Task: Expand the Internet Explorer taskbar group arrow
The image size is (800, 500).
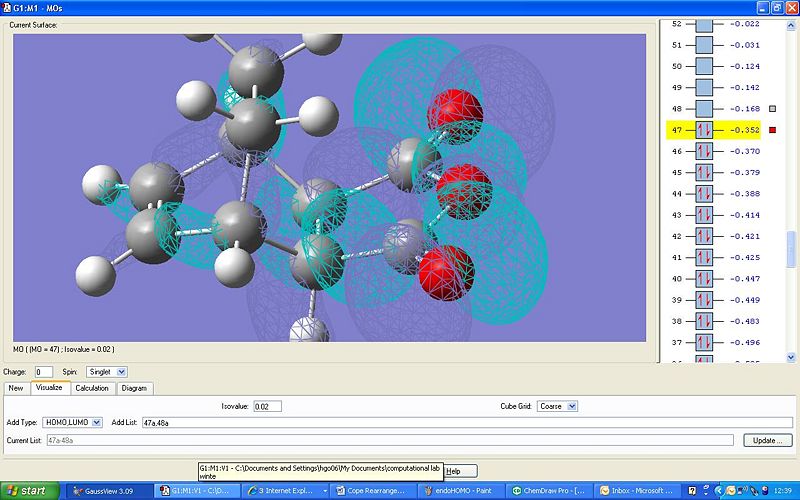Action: [325, 491]
